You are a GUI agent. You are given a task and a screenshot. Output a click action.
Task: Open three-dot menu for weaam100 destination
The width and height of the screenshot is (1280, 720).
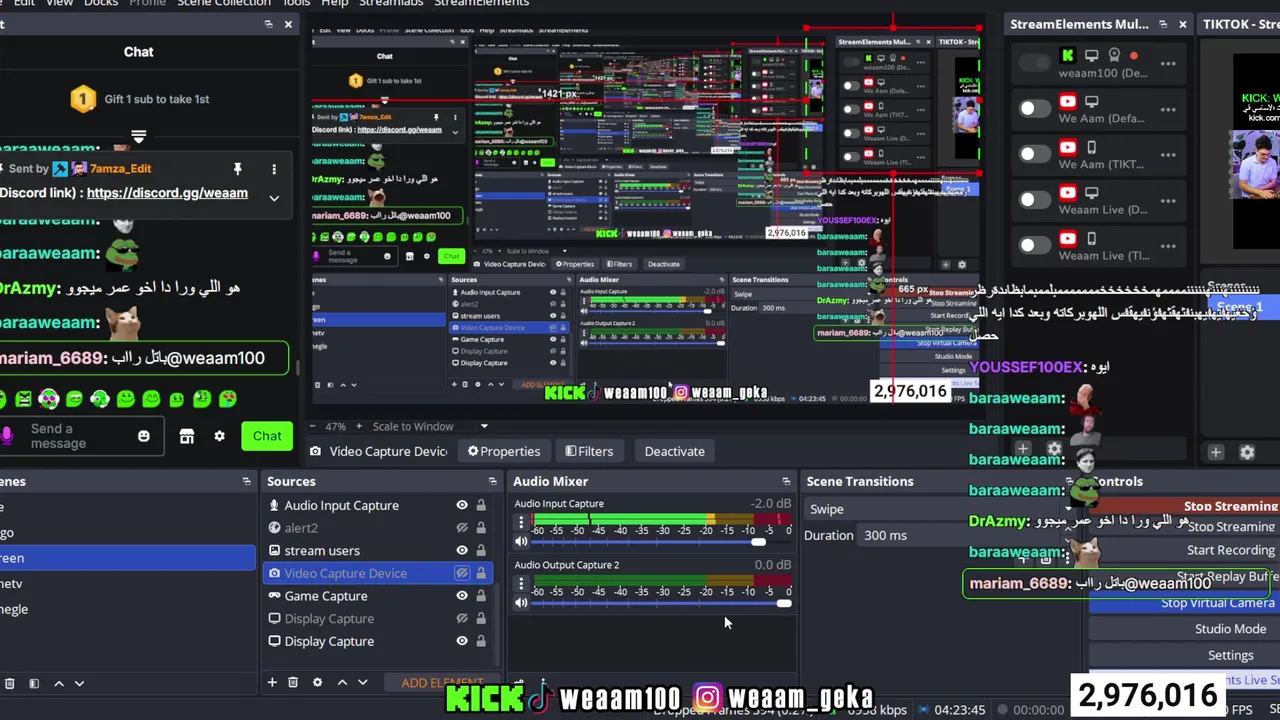[1168, 64]
